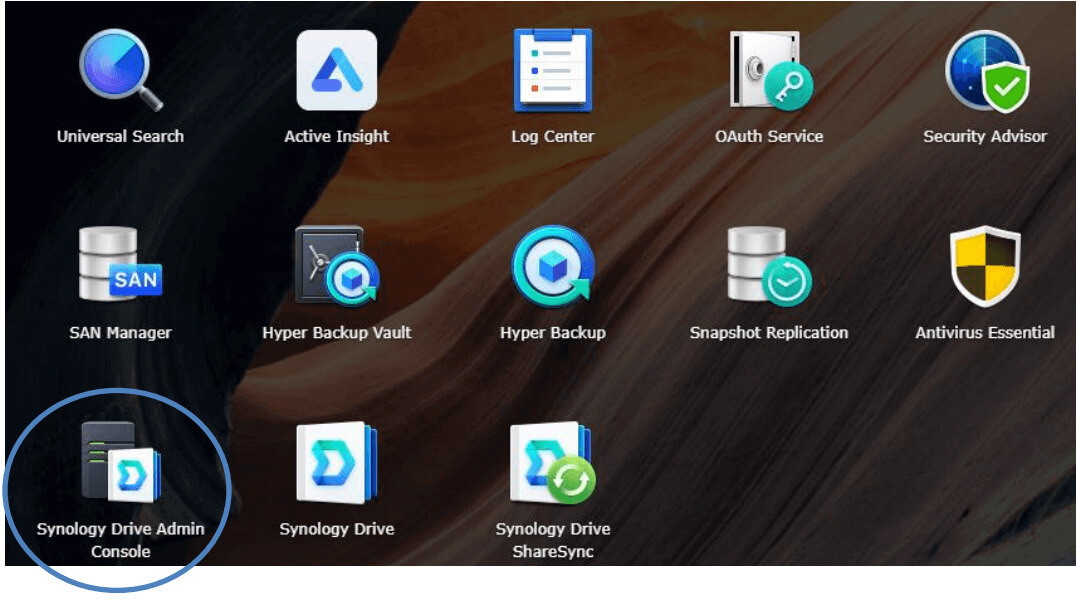Launch Security Advisor

click(x=985, y=70)
